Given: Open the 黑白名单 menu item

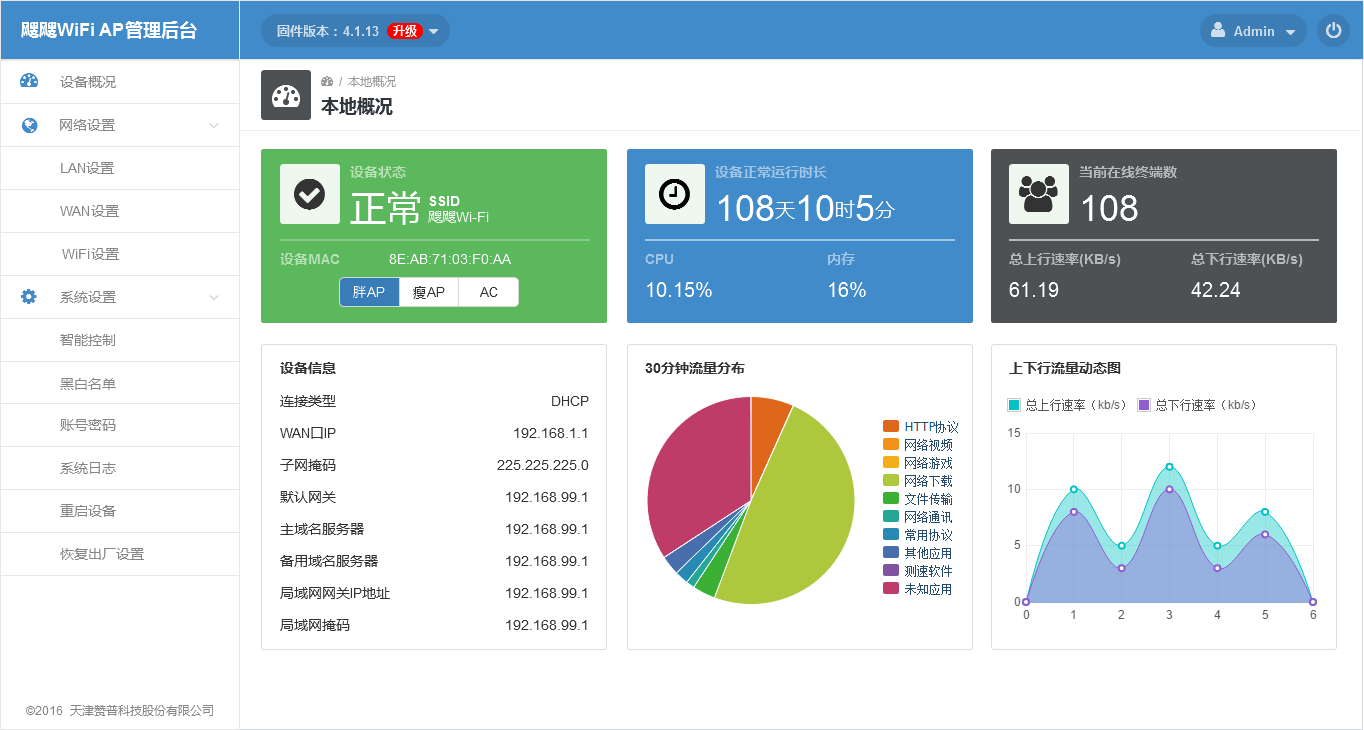Looking at the screenshot, I should coord(88,383).
